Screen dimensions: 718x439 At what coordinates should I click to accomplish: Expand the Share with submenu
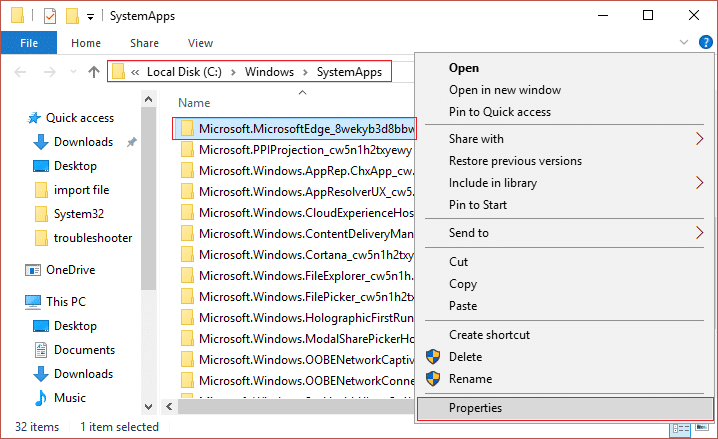(x=564, y=139)
